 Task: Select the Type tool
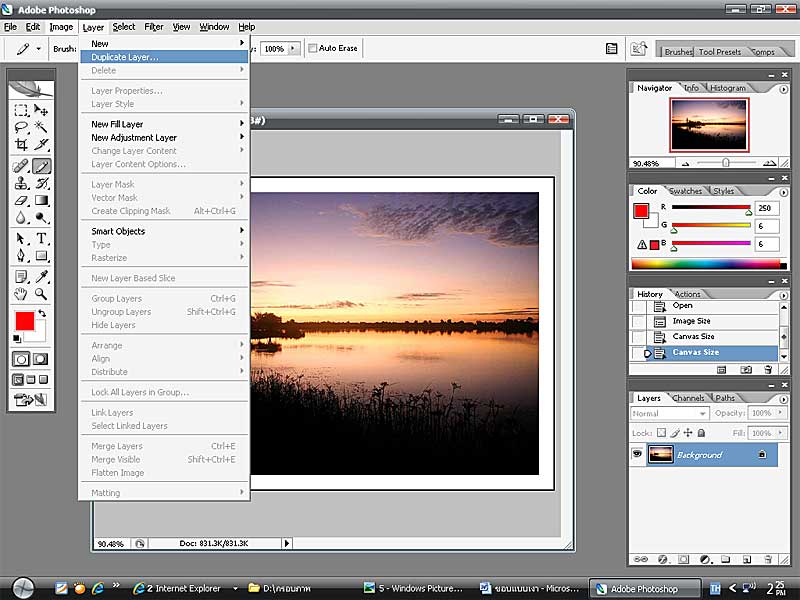click(x=41, y=238)
